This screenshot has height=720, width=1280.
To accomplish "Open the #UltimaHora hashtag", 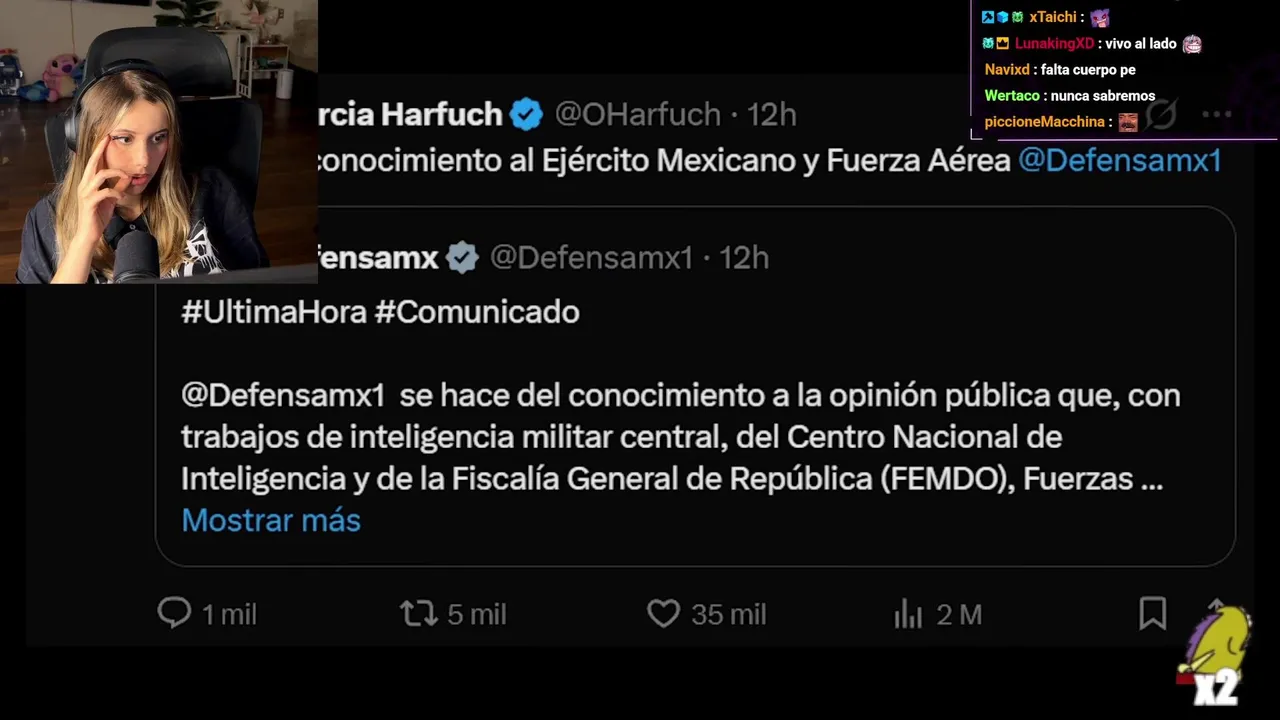I will click(x=274, y=312).
